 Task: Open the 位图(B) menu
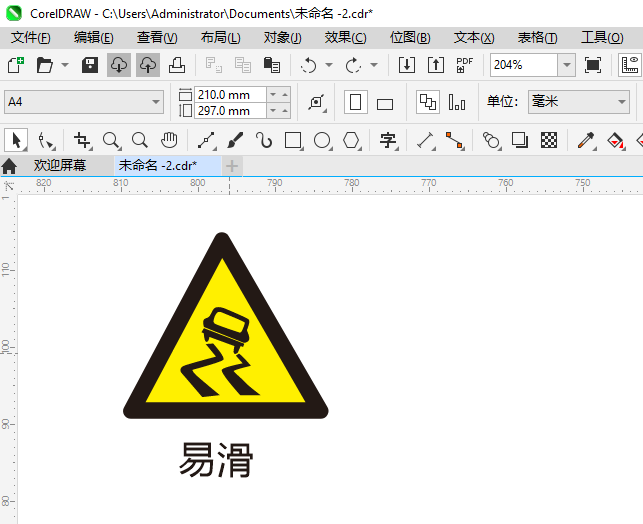[410, 38]
